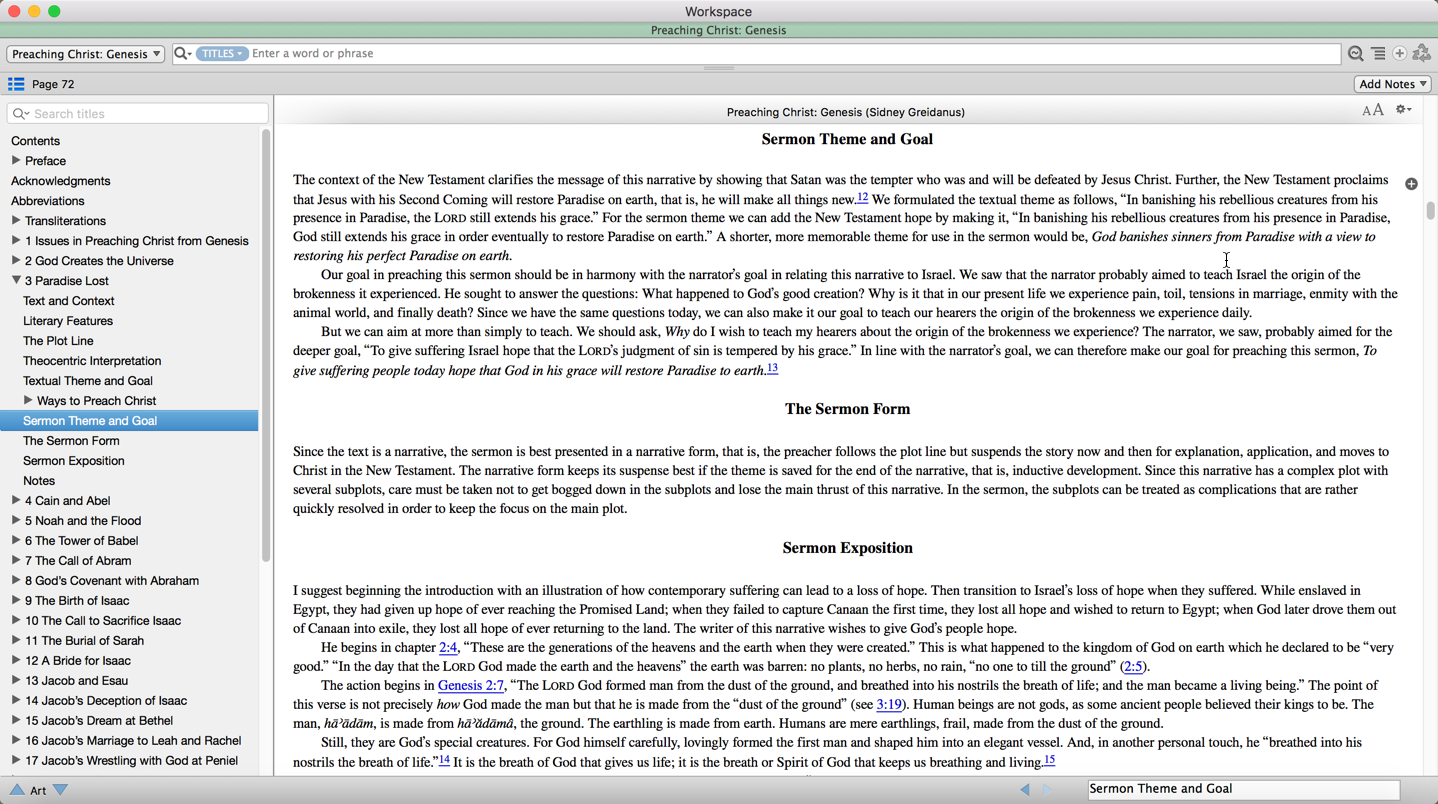Expand 8 God's Covenant with Abraham chapter

point(16,580)
